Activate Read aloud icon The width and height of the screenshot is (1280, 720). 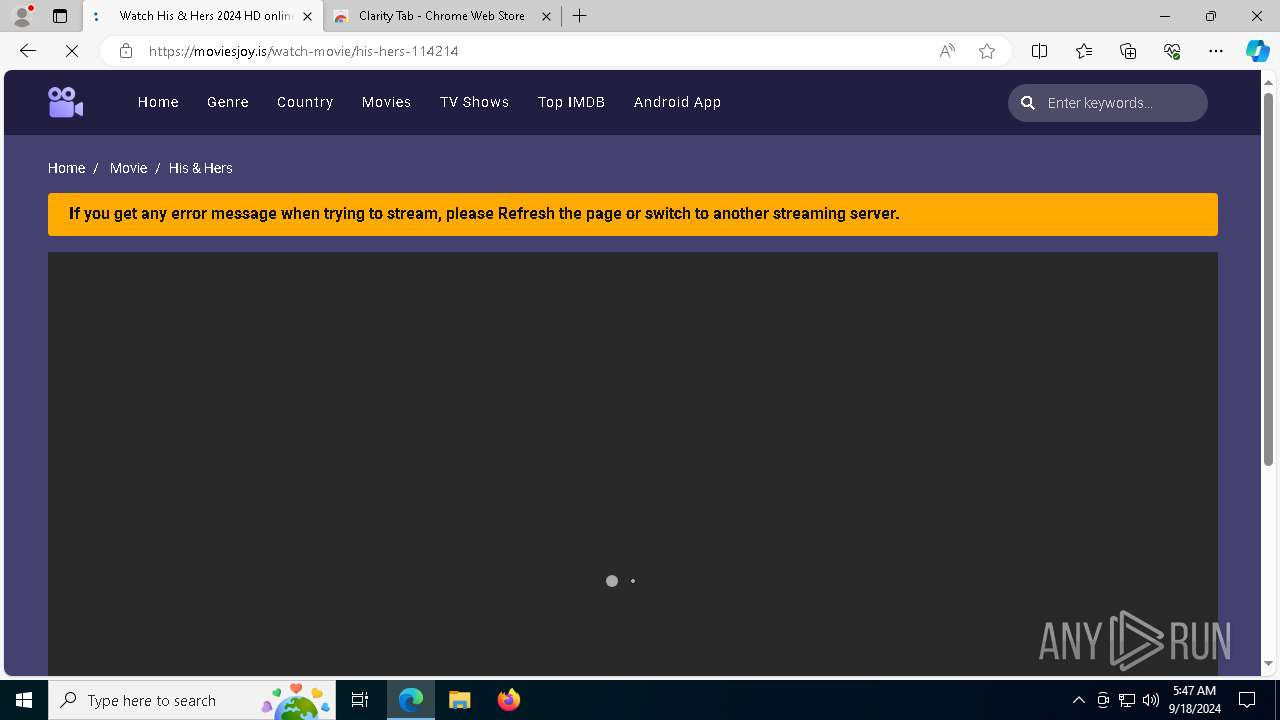click(947, 51)
